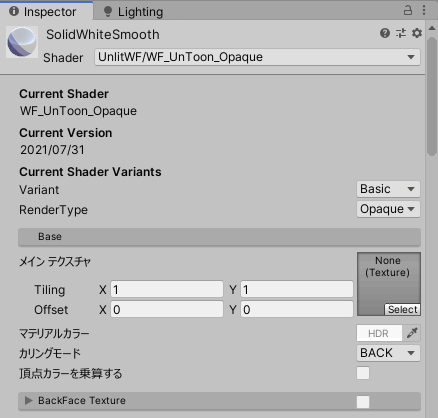Open material help reference icon
The height and width of the screenshot is (418, 438).
(385, 33)
